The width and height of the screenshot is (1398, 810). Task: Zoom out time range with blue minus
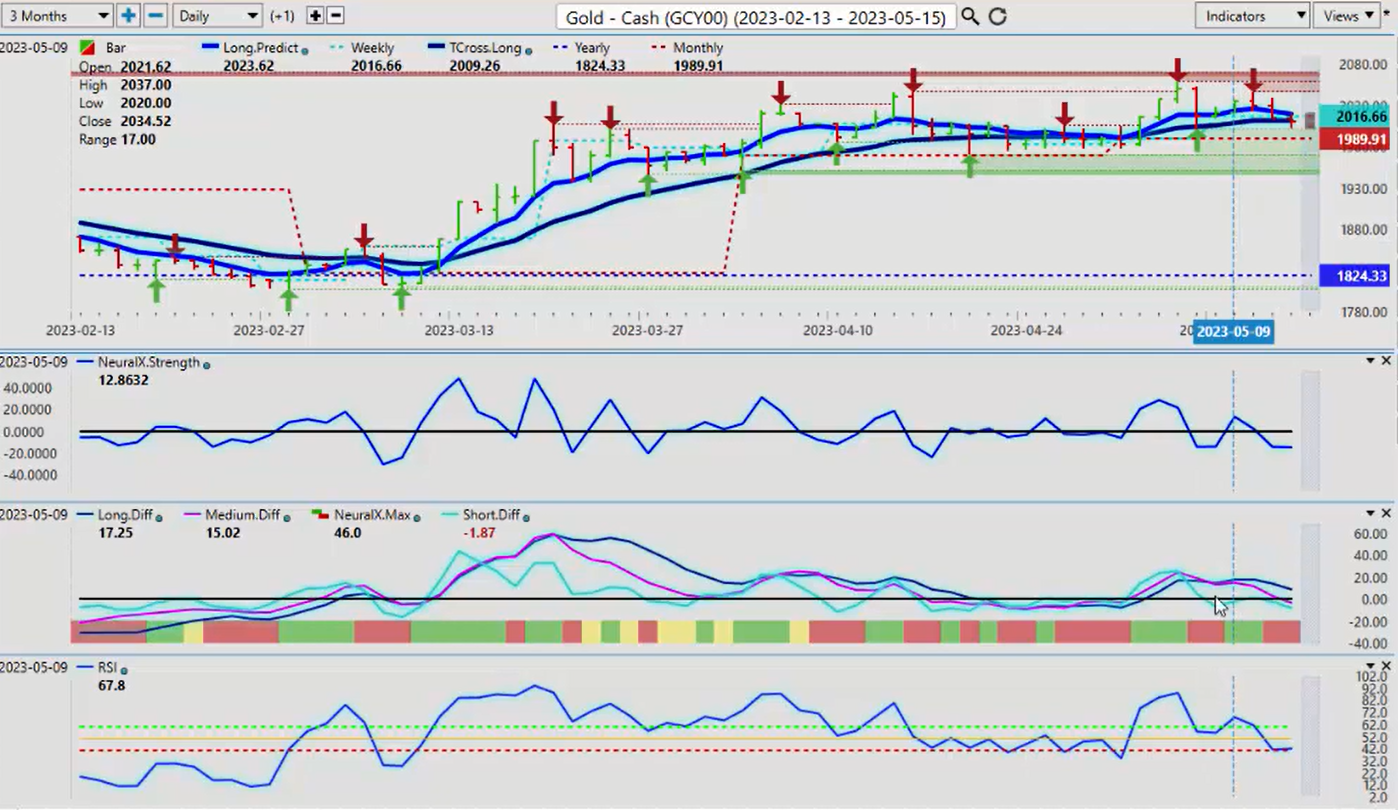click(x=155, y=16)
